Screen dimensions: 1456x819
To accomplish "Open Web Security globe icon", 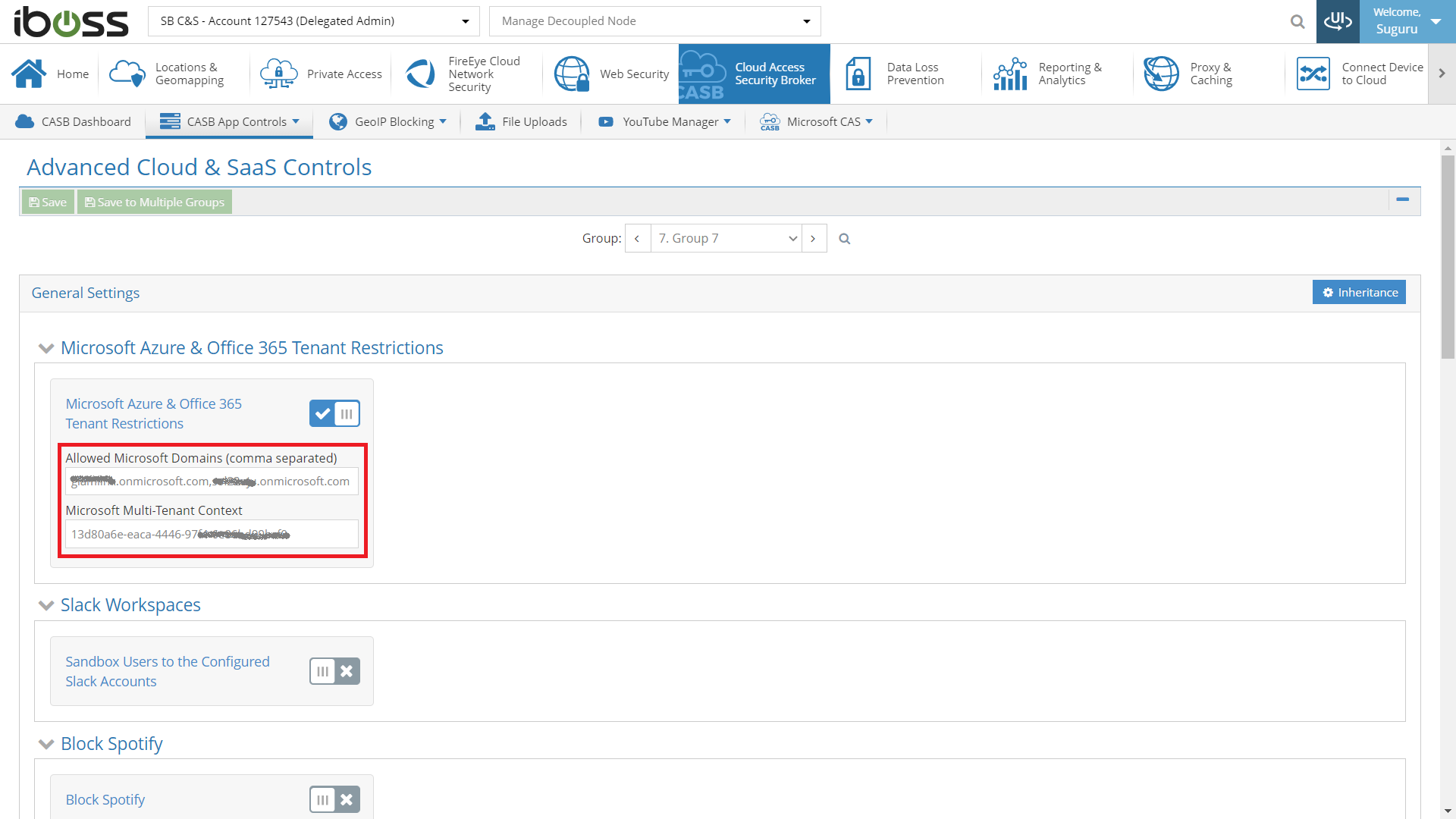I will (572, 74).
